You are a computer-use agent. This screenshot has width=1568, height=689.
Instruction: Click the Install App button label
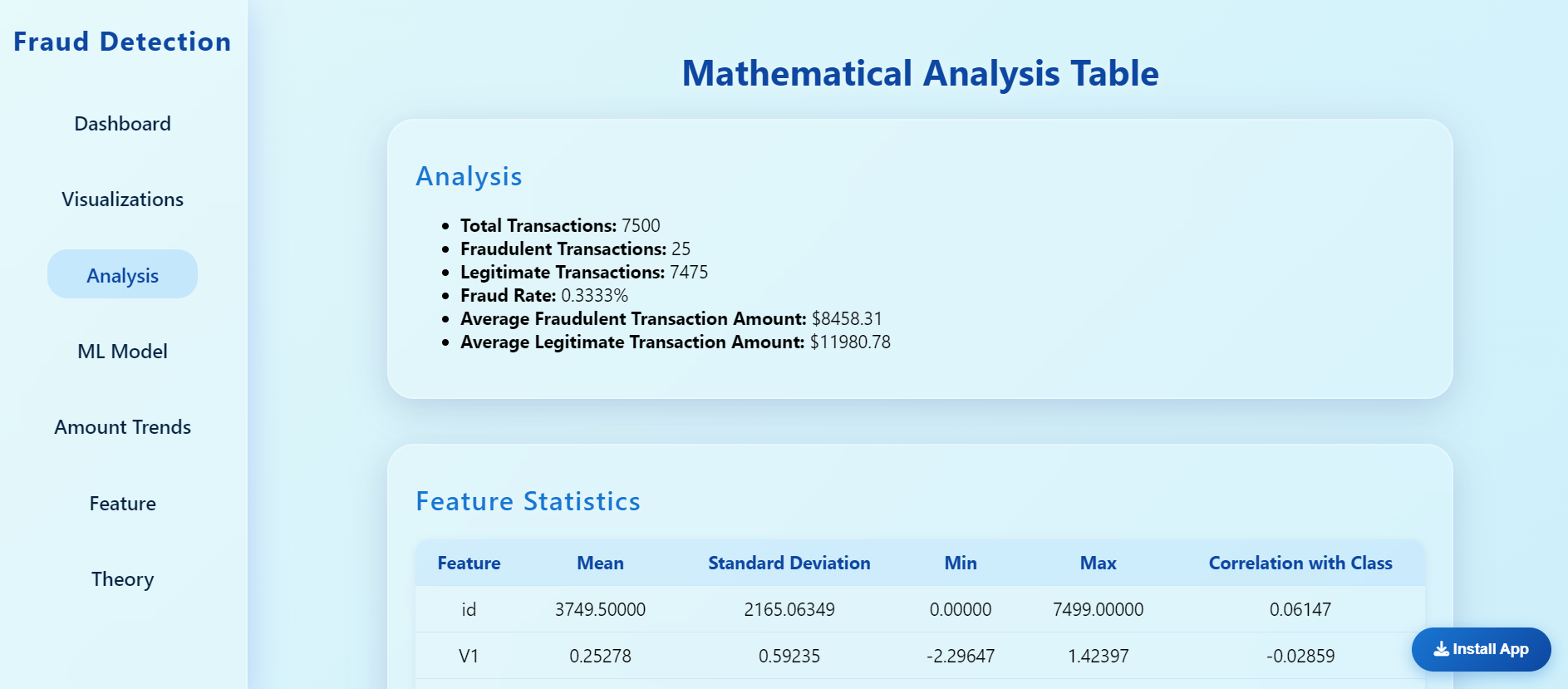click(1490, 649)
